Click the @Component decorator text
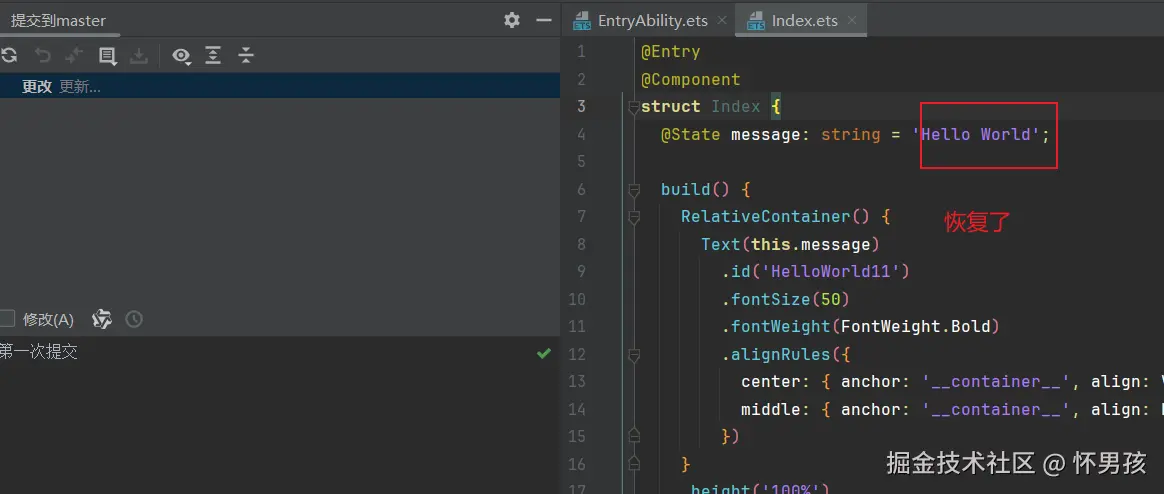The width and height of the screenshot is (1164, 494). point(690,79)
